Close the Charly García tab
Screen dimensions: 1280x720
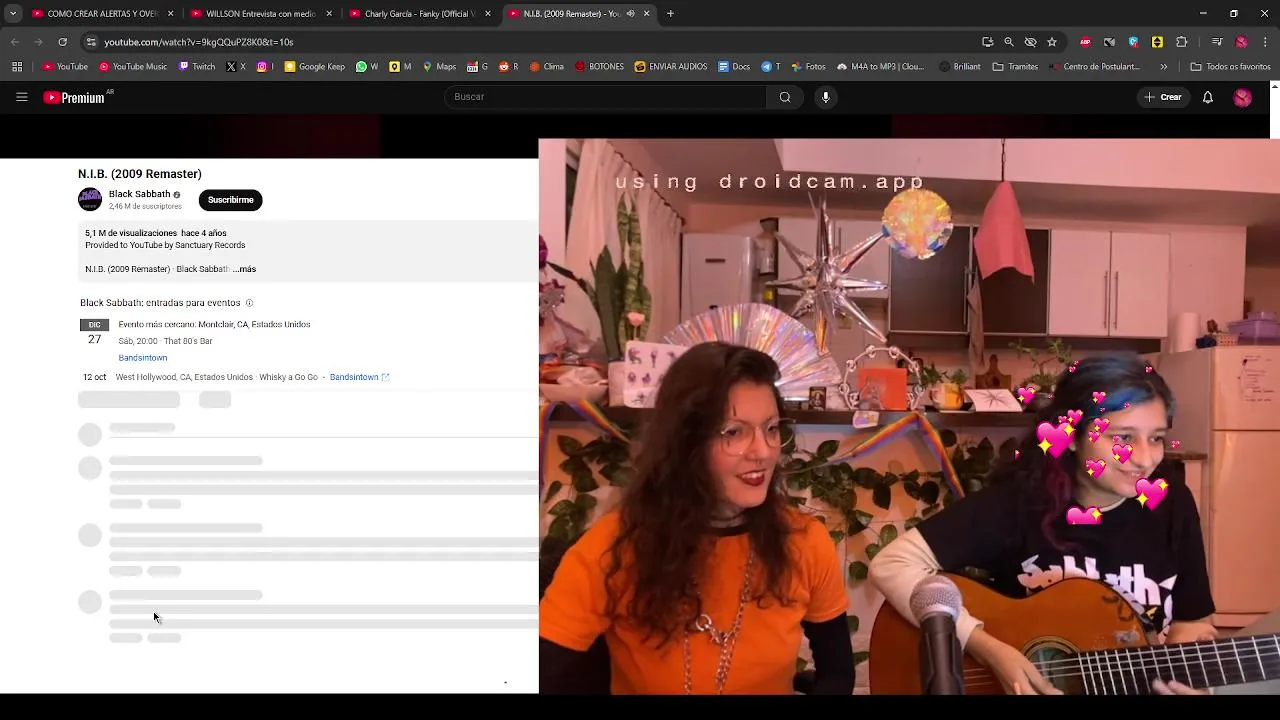[x=488, y=14]
